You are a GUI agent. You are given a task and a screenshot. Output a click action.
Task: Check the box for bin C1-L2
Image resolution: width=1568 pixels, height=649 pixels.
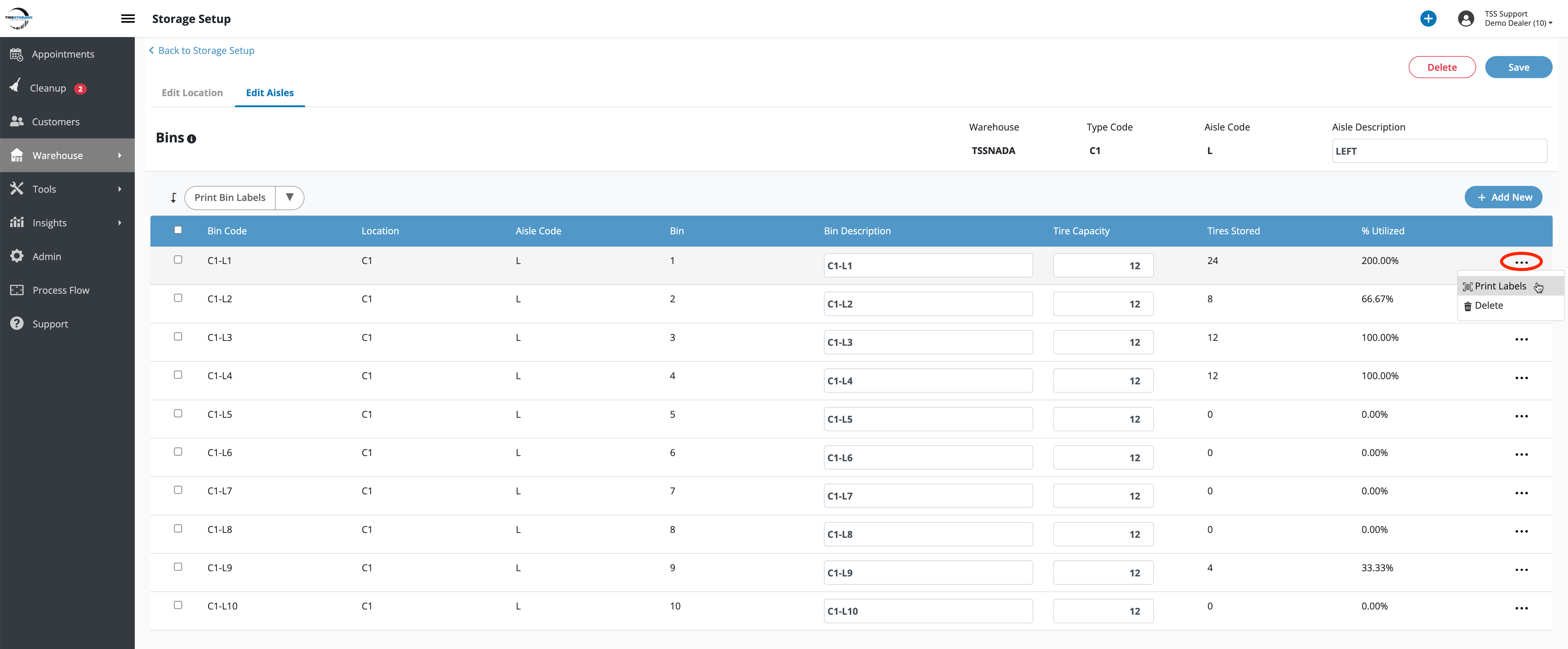[x=178, y=298]
